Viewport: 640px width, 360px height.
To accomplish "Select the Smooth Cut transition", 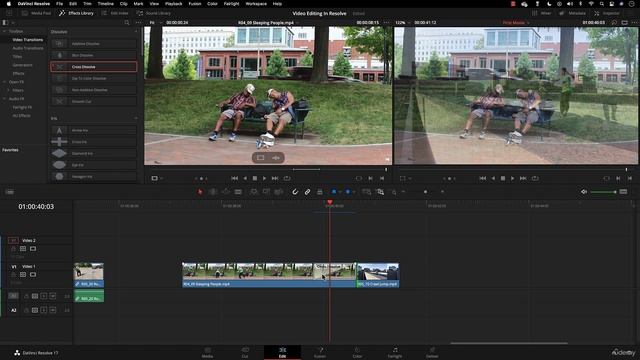I will [x=93, y=101].
